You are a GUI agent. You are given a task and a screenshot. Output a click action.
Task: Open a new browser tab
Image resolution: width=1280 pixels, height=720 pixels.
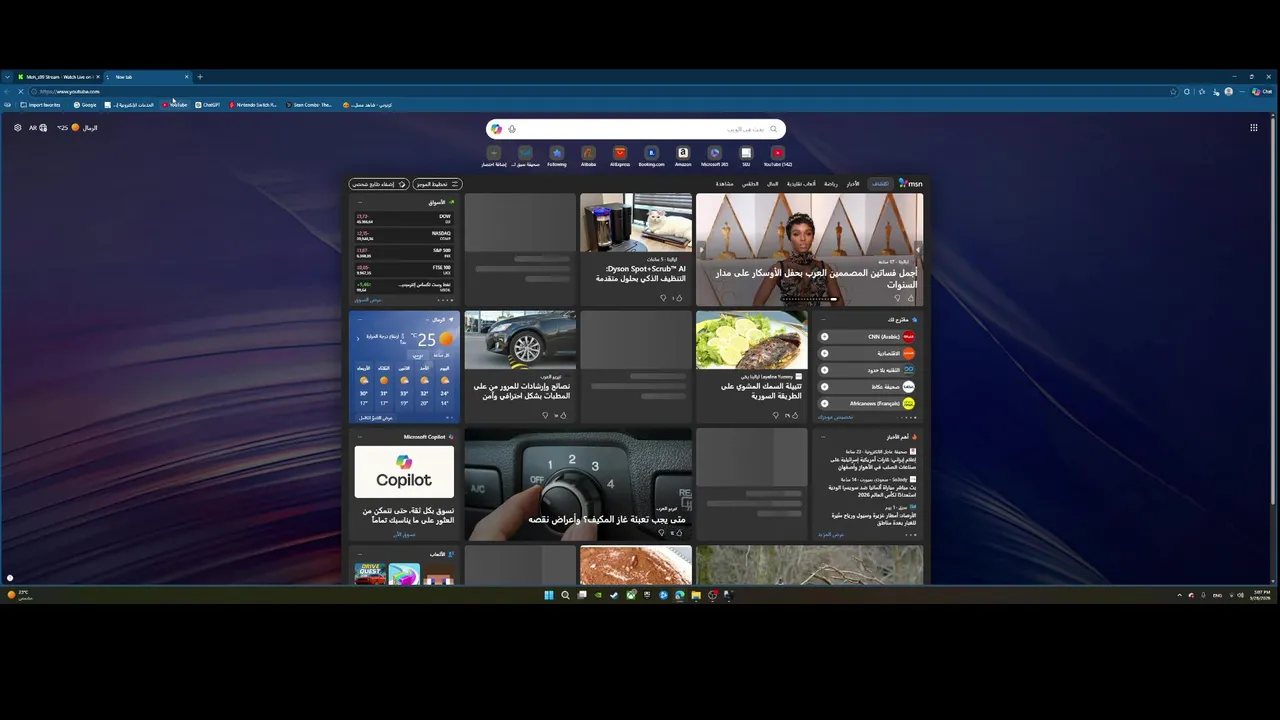tap(199, 77)
